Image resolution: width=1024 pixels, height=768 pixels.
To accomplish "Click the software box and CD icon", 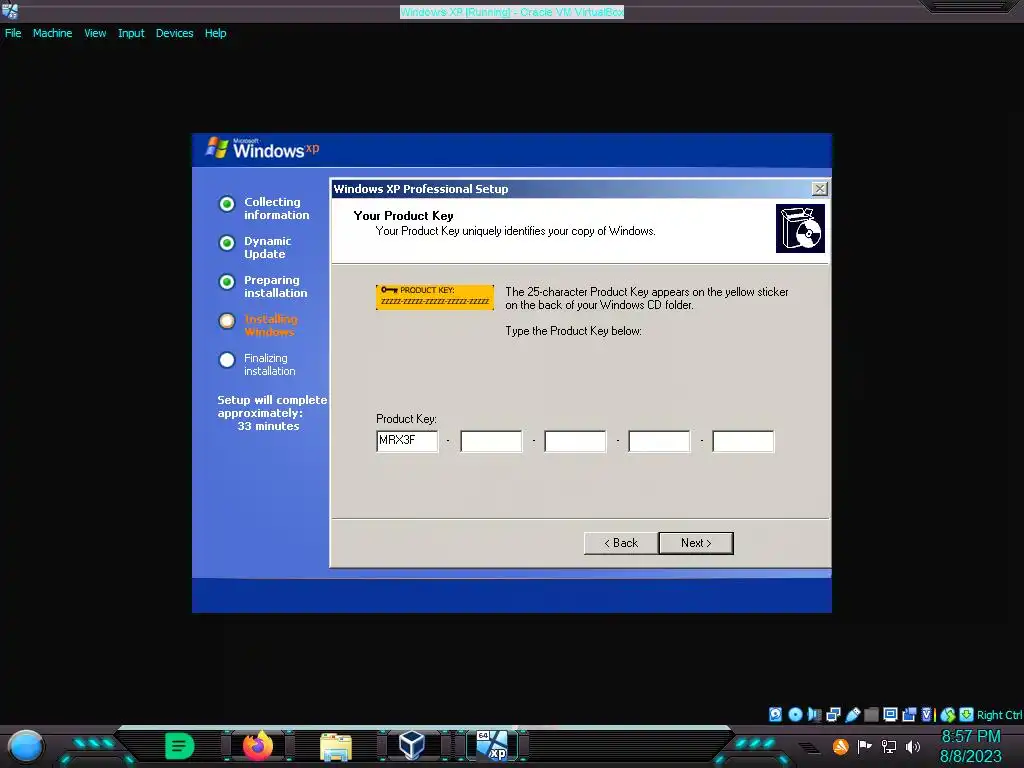I will (x=800, y=229).
